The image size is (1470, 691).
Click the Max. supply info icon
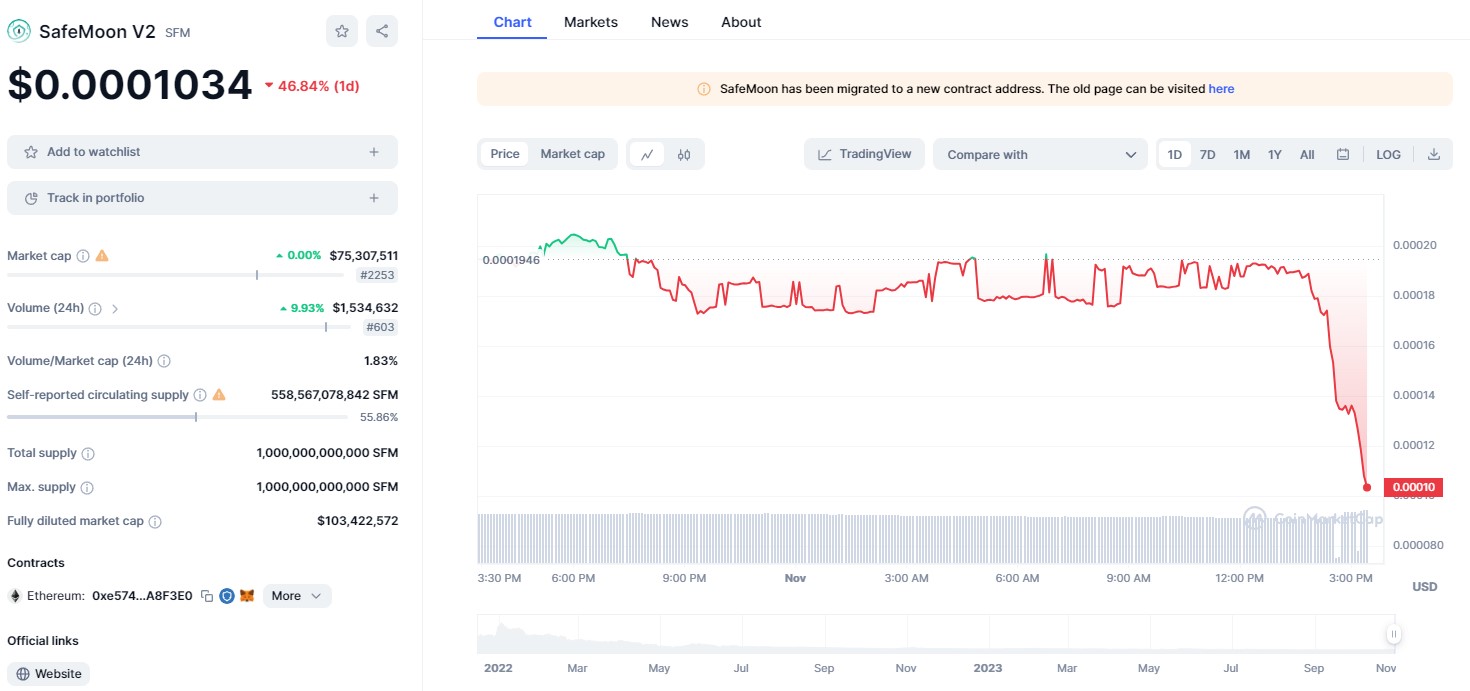(x=87, y=488)
